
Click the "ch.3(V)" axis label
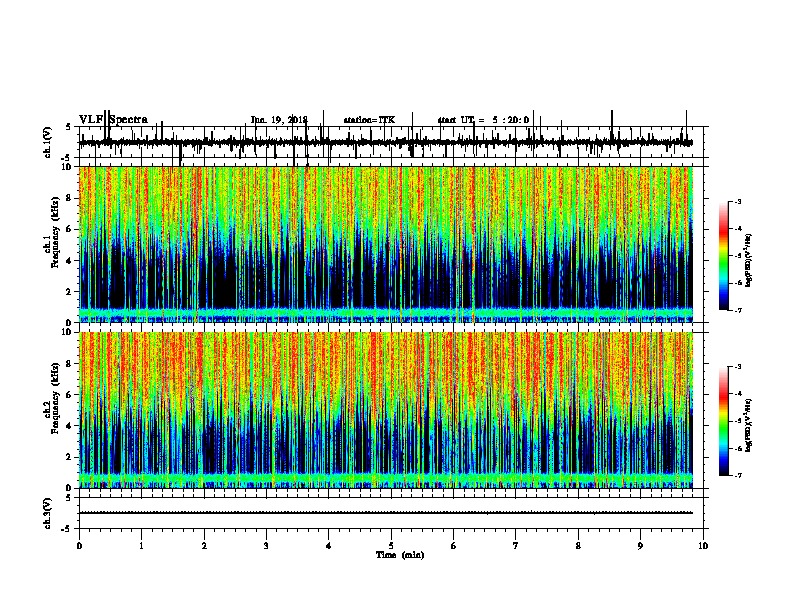(x=48, y=513)
